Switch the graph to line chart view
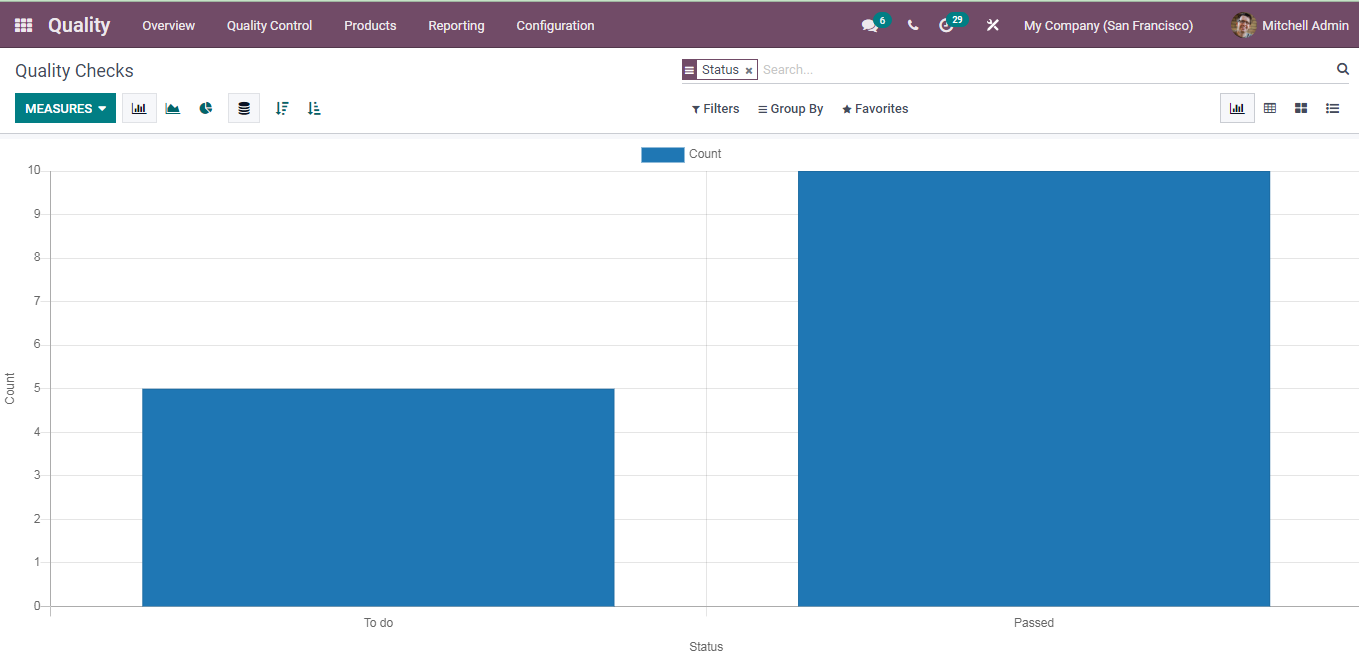 click(172, 108)
